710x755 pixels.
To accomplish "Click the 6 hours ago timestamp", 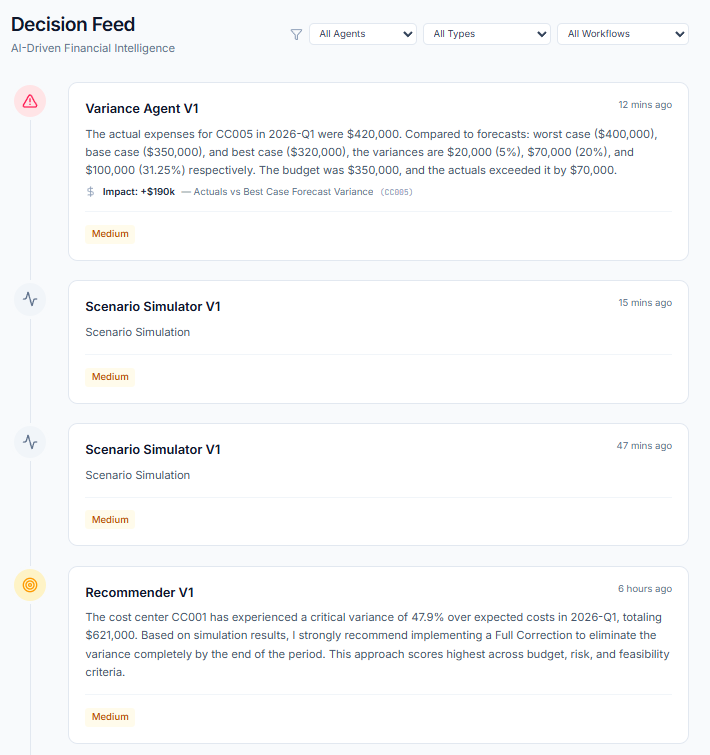I will click(x=645, y=589).
